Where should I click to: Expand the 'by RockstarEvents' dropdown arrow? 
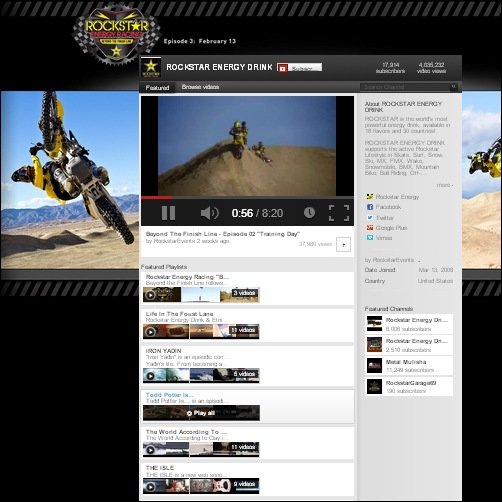(x=419, y=260)
